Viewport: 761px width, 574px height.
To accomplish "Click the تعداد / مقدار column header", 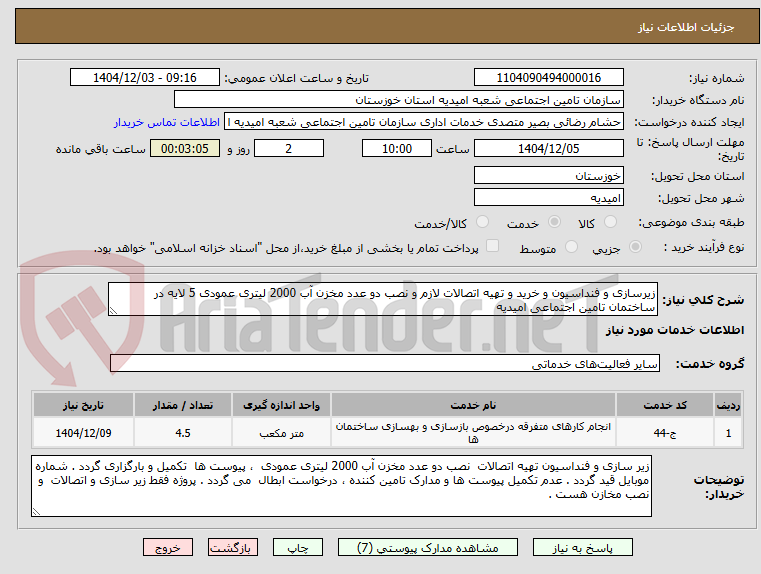I will (183, 405).
